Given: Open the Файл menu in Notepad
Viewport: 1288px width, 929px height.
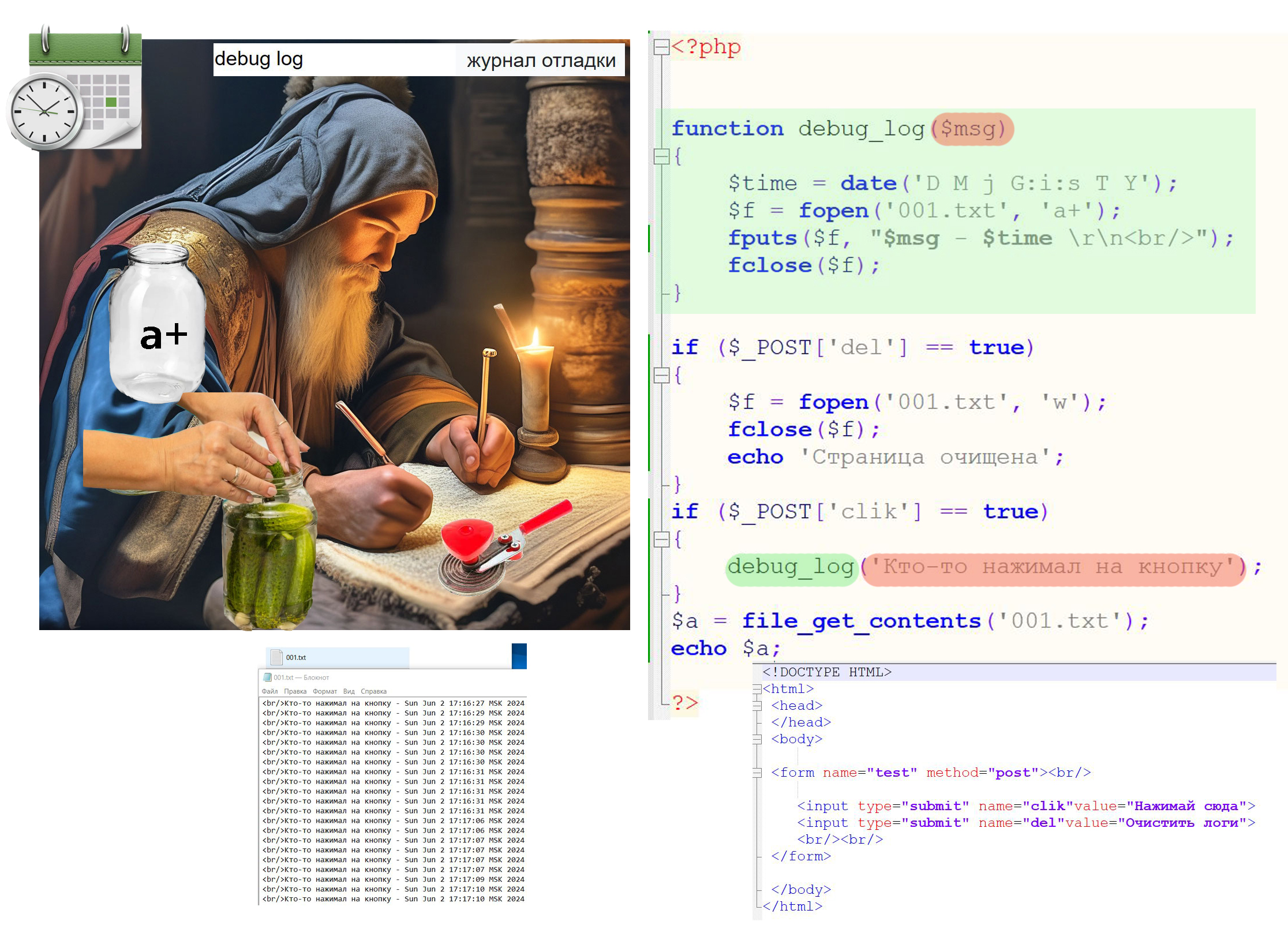Looking at the screenshot, I should click(x=269, y=691).
